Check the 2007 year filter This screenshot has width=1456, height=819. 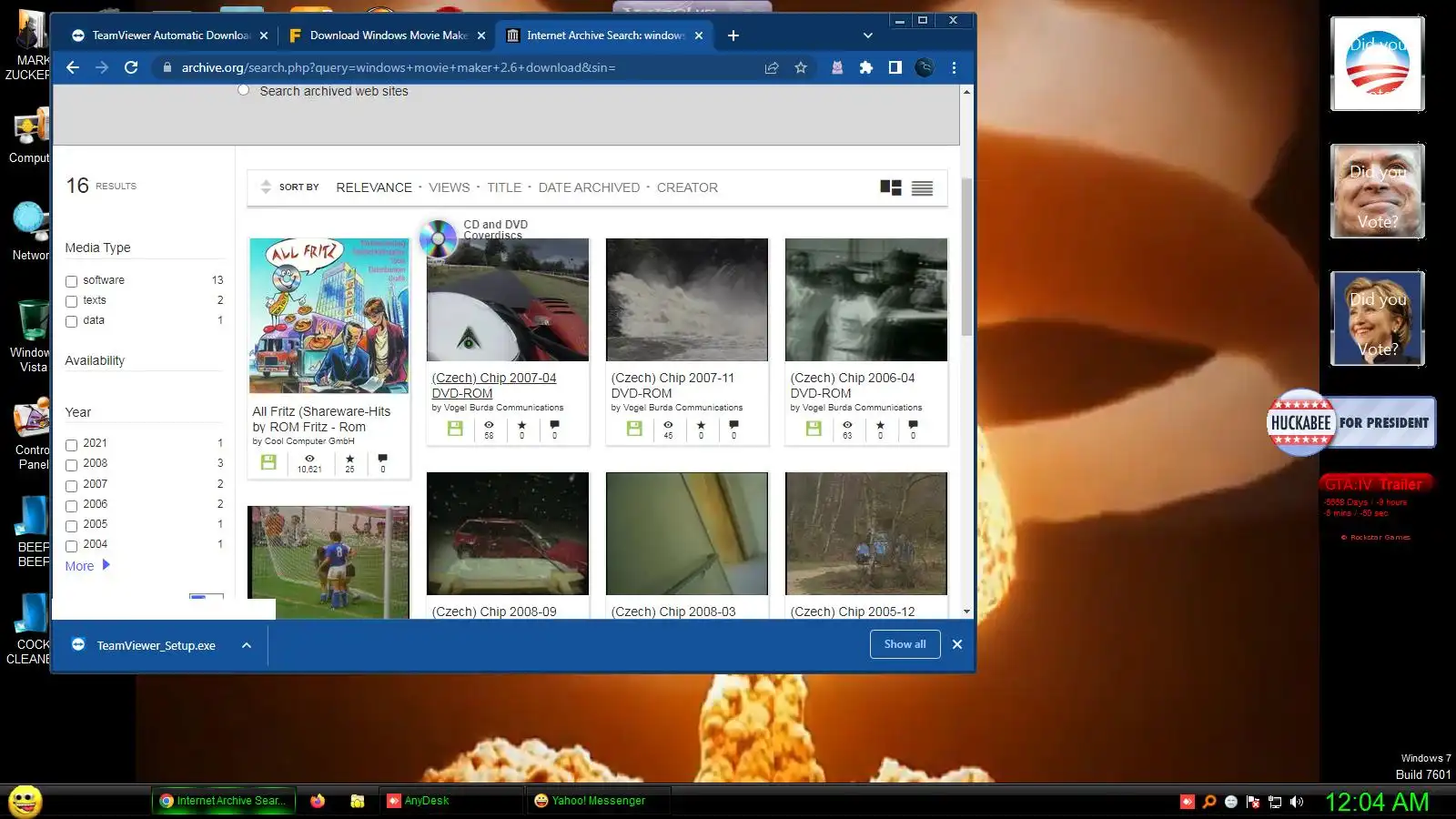tap(71, 485)
